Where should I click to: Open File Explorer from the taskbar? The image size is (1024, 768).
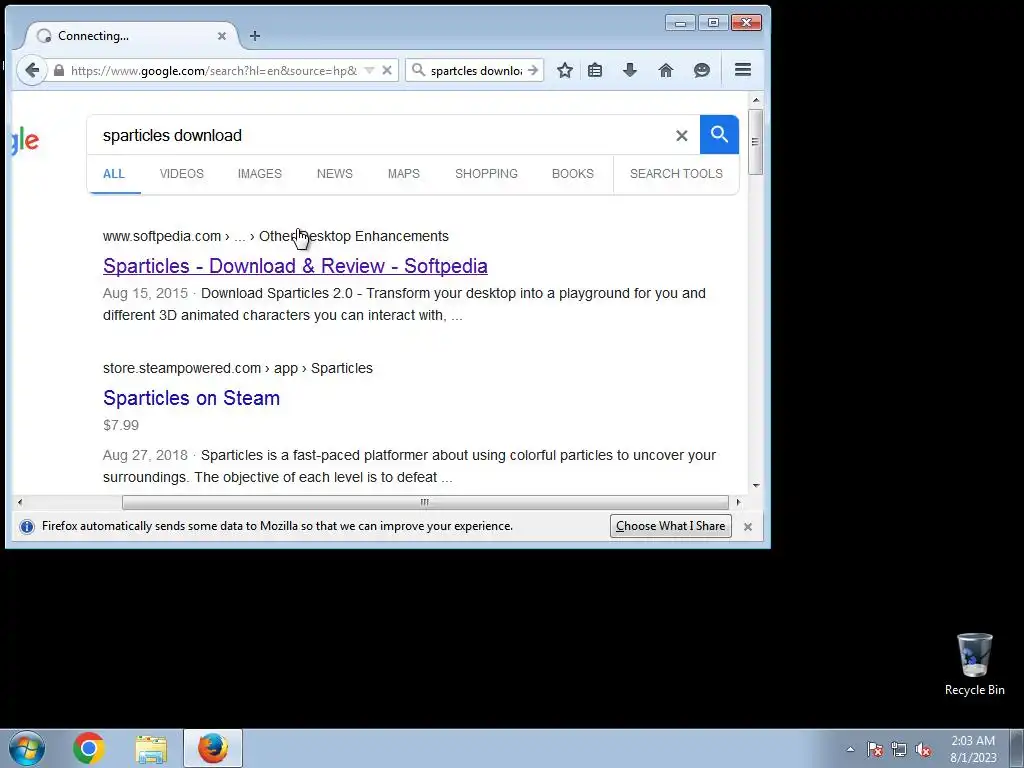coord(151,748)
